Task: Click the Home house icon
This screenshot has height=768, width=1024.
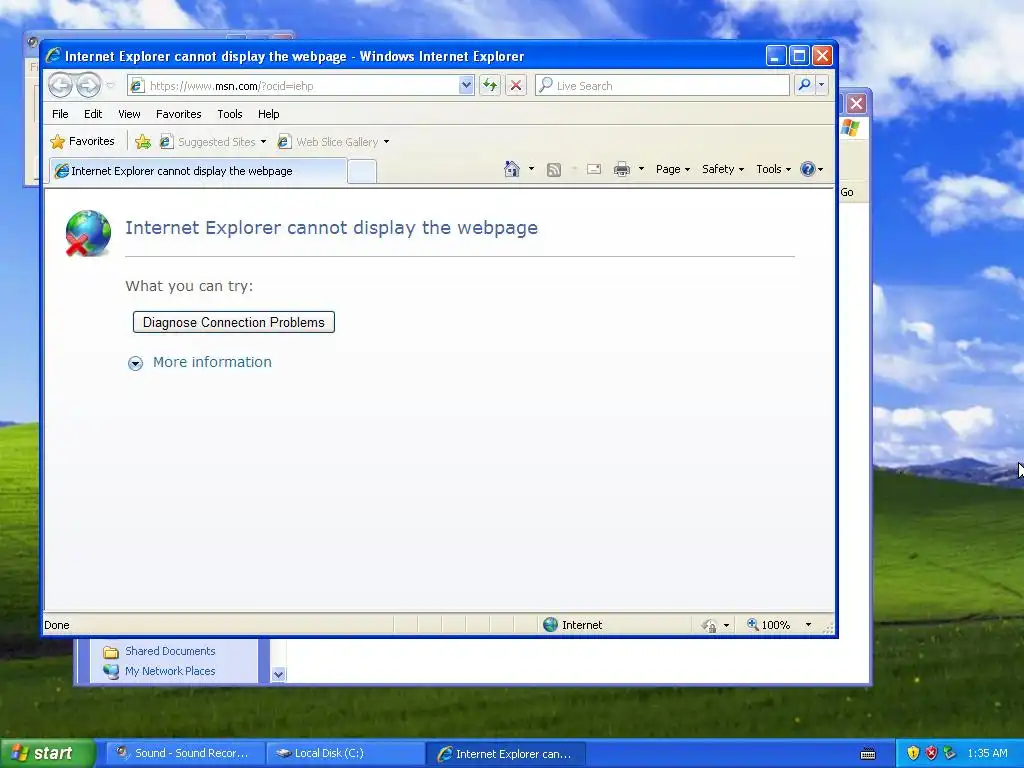Action: pos(512,169)
